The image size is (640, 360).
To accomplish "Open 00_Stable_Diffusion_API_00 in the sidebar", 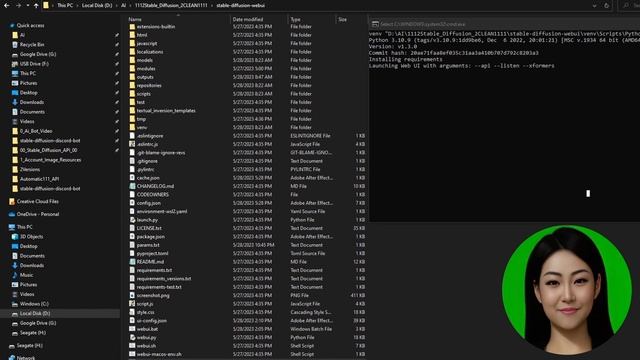I will 48,150.
